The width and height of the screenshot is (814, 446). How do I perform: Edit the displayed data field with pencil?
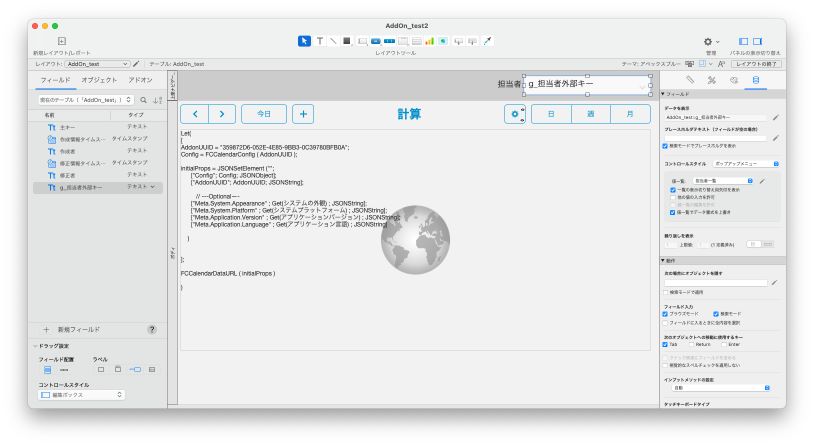(x=776, y=117)
